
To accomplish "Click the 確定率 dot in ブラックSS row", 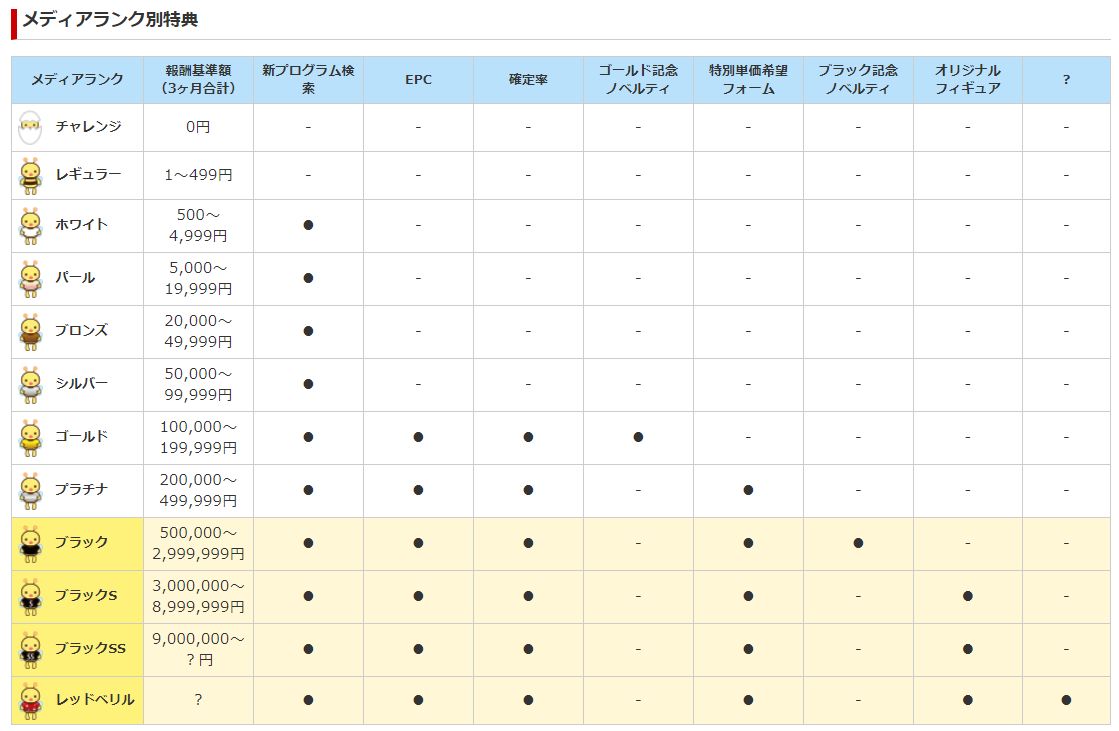I will pyautogui.click(x=528, y=650).
